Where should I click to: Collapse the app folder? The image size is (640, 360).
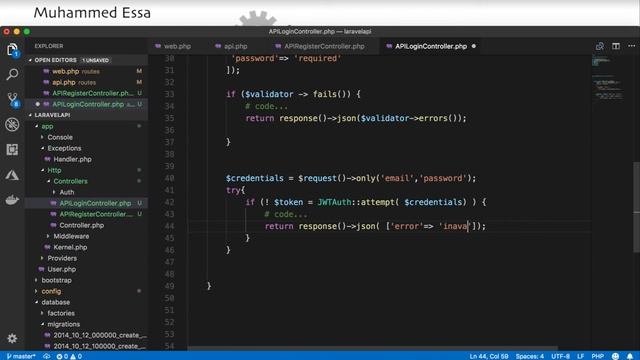point(37,127)
